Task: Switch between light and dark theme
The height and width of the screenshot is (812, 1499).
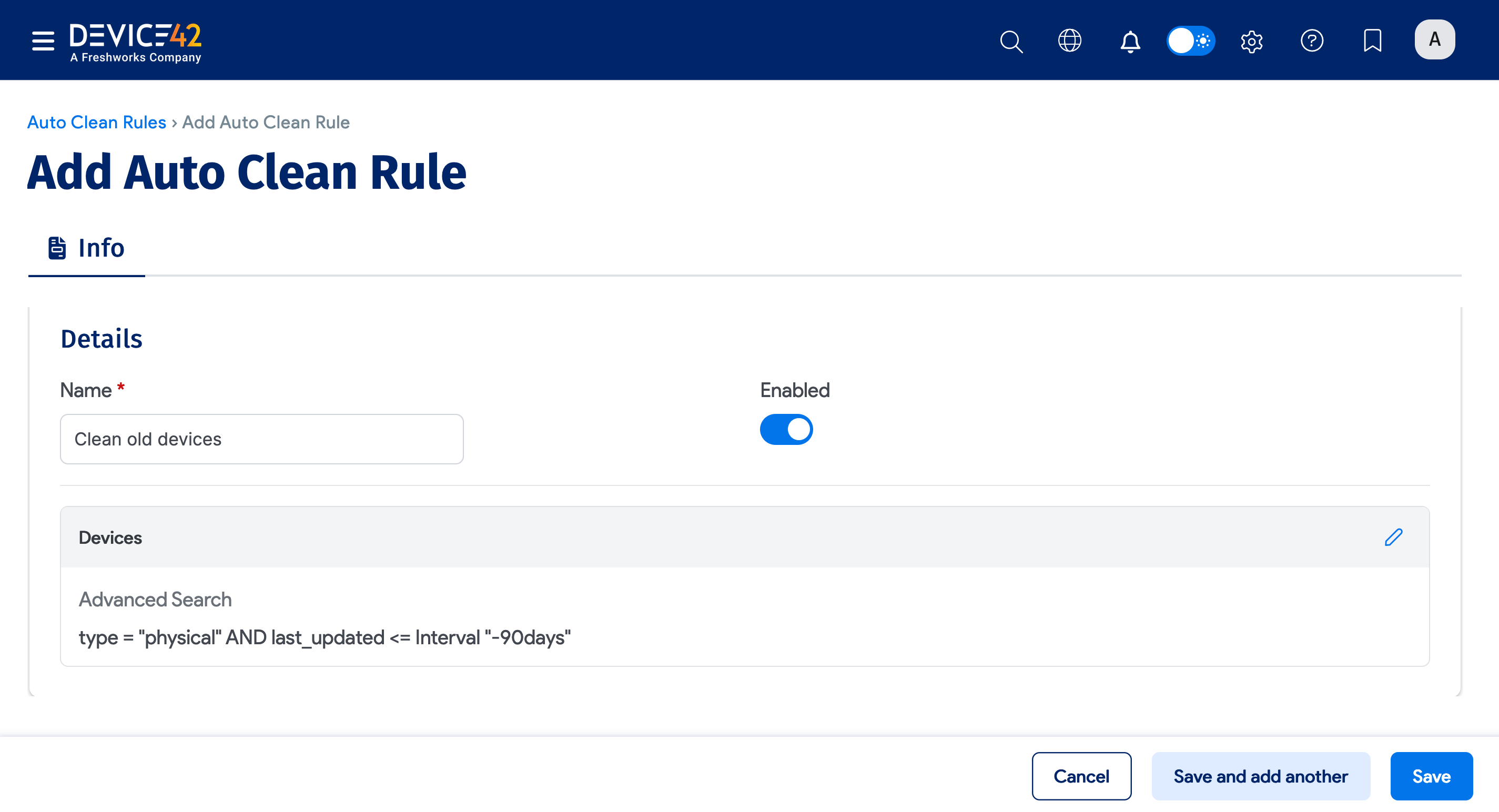Action: [x=1191, y=40]
